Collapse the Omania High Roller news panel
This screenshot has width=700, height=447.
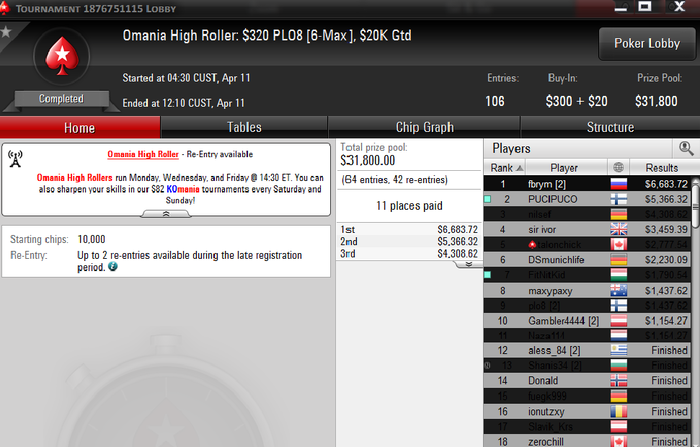point(166,214)
